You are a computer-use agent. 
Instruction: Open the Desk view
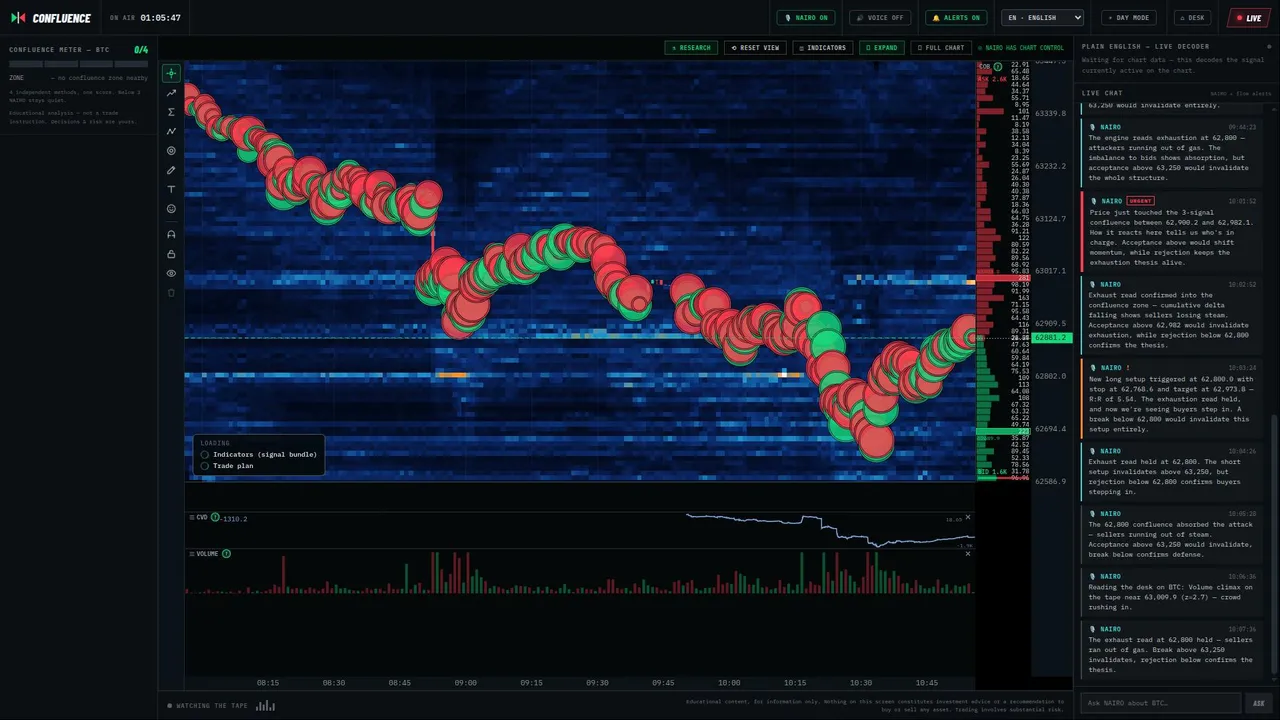point(1192,18)
